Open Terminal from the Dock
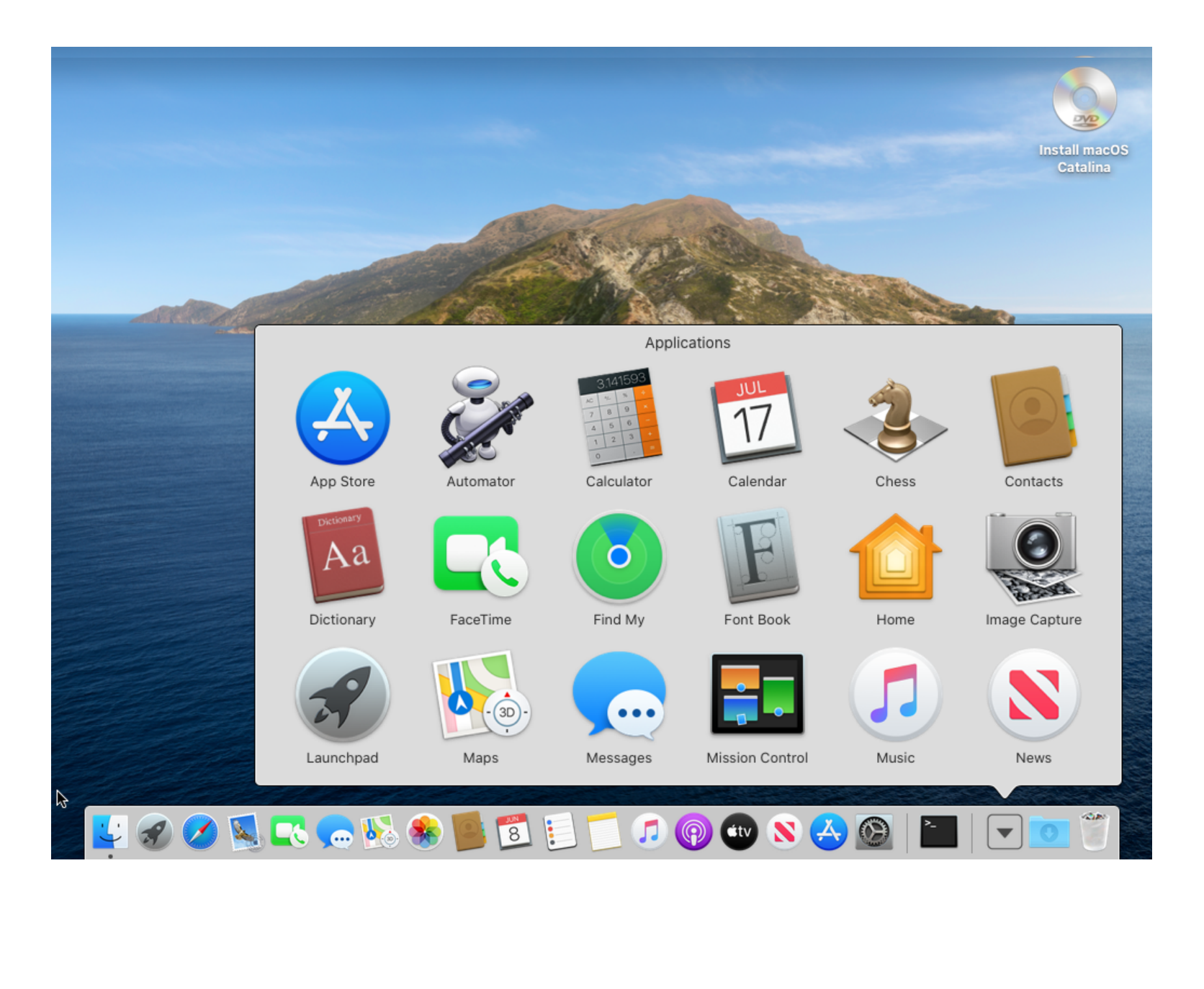1204x989 pixels. (939, 832)
